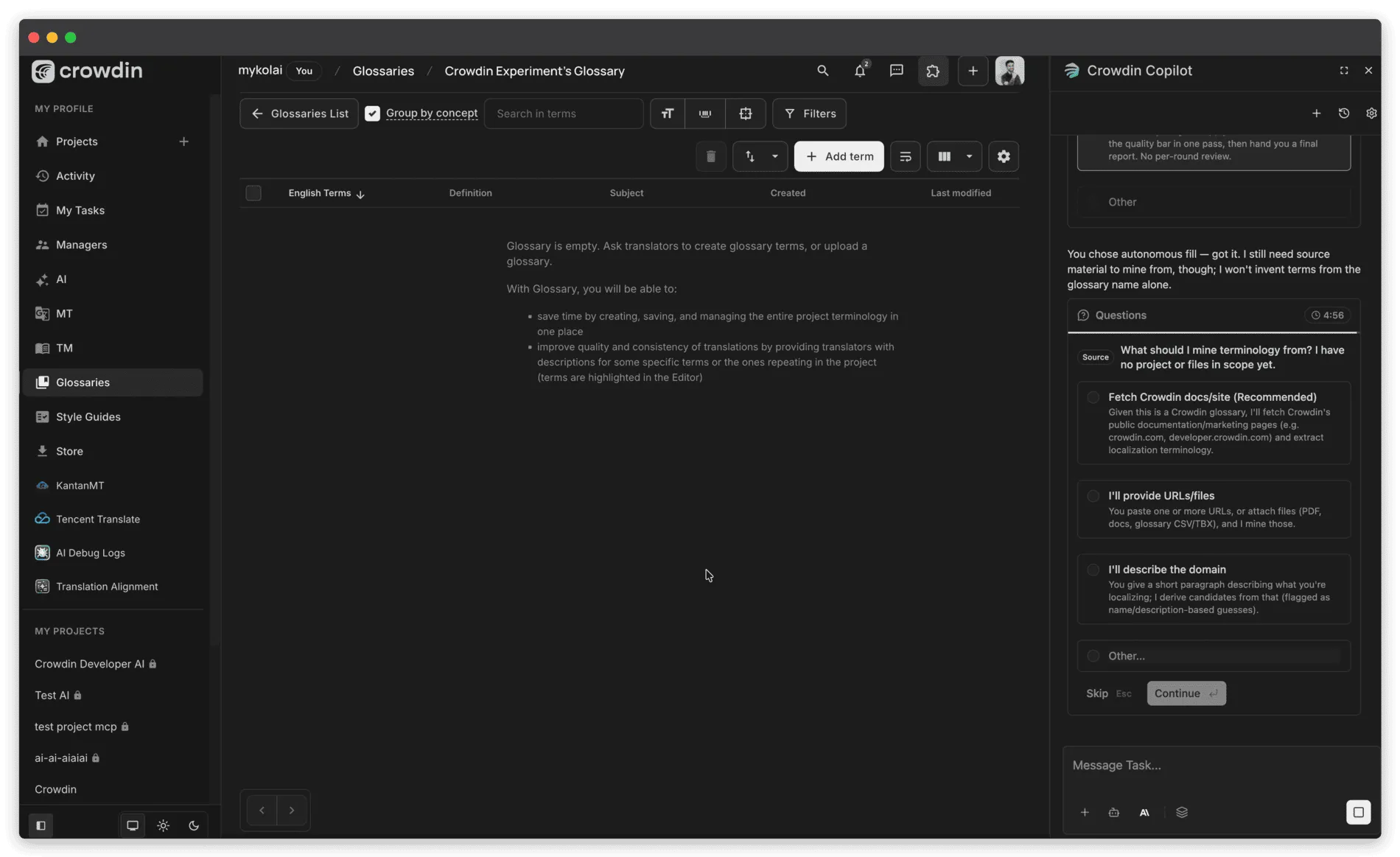
Task: Open Copilot chat history icon
Action: (1344, 113)
